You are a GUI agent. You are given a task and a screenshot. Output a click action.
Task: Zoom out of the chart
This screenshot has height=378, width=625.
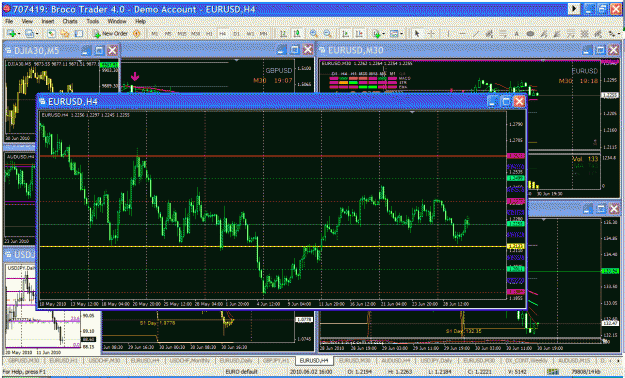coord(327,34)
